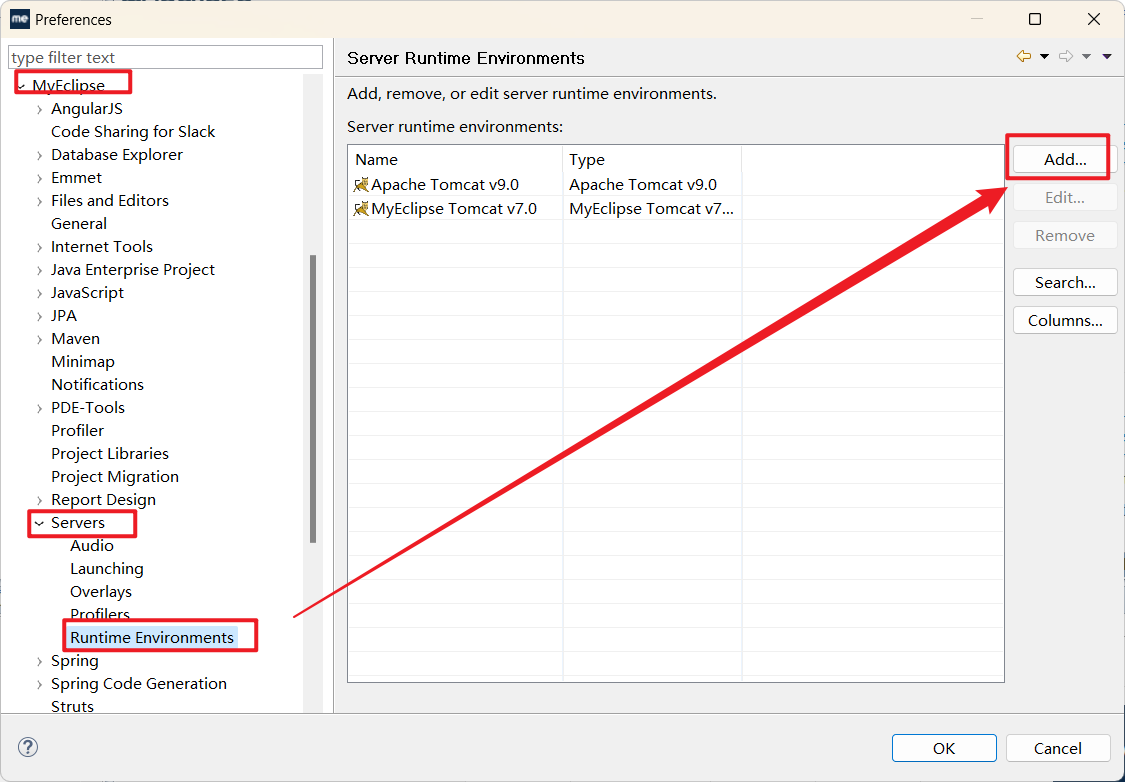Viewport: 1125px width, 782px height.
Task: Open the view menu triangle at top right
Action: (x=1107, y=57)
